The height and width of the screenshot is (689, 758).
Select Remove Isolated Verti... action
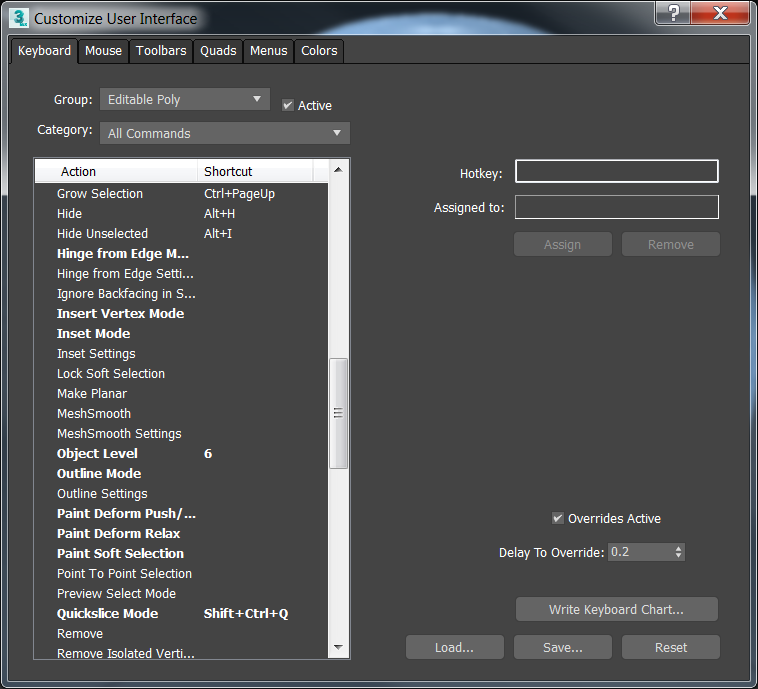pos(126,653)
